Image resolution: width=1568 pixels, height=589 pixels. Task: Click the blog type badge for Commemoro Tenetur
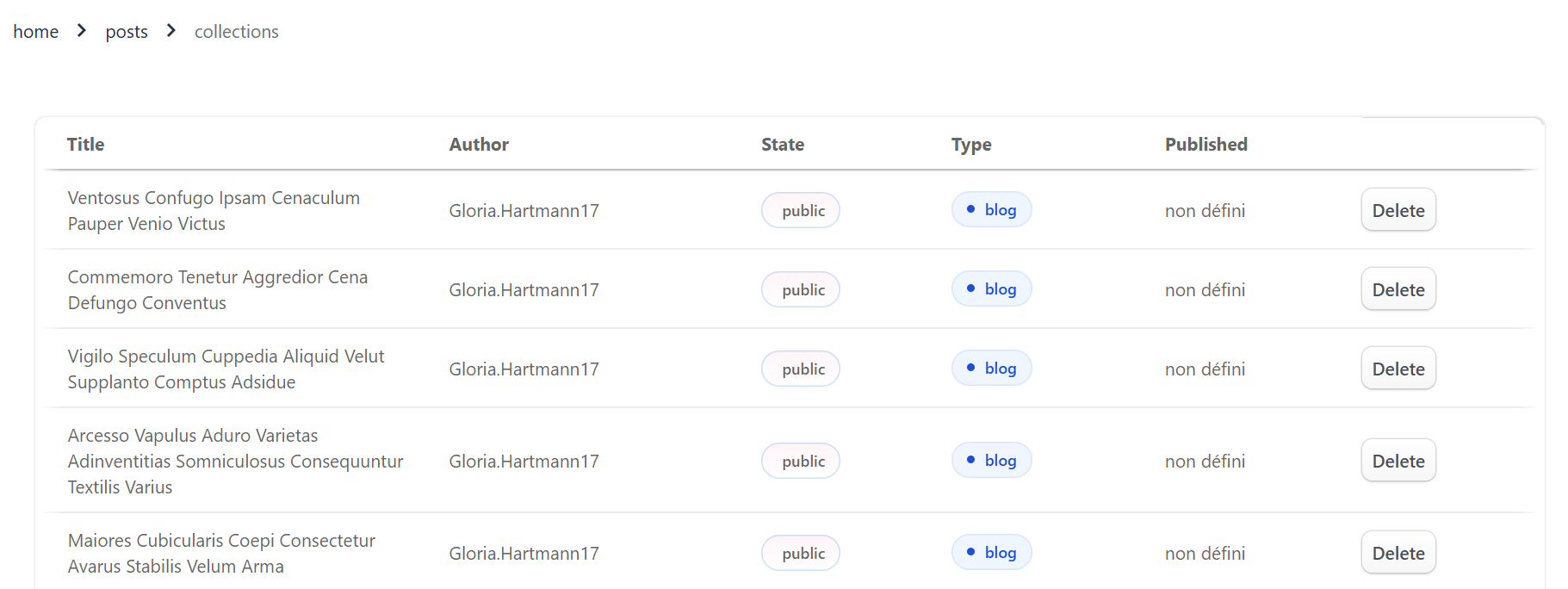[x=991, y=289]
